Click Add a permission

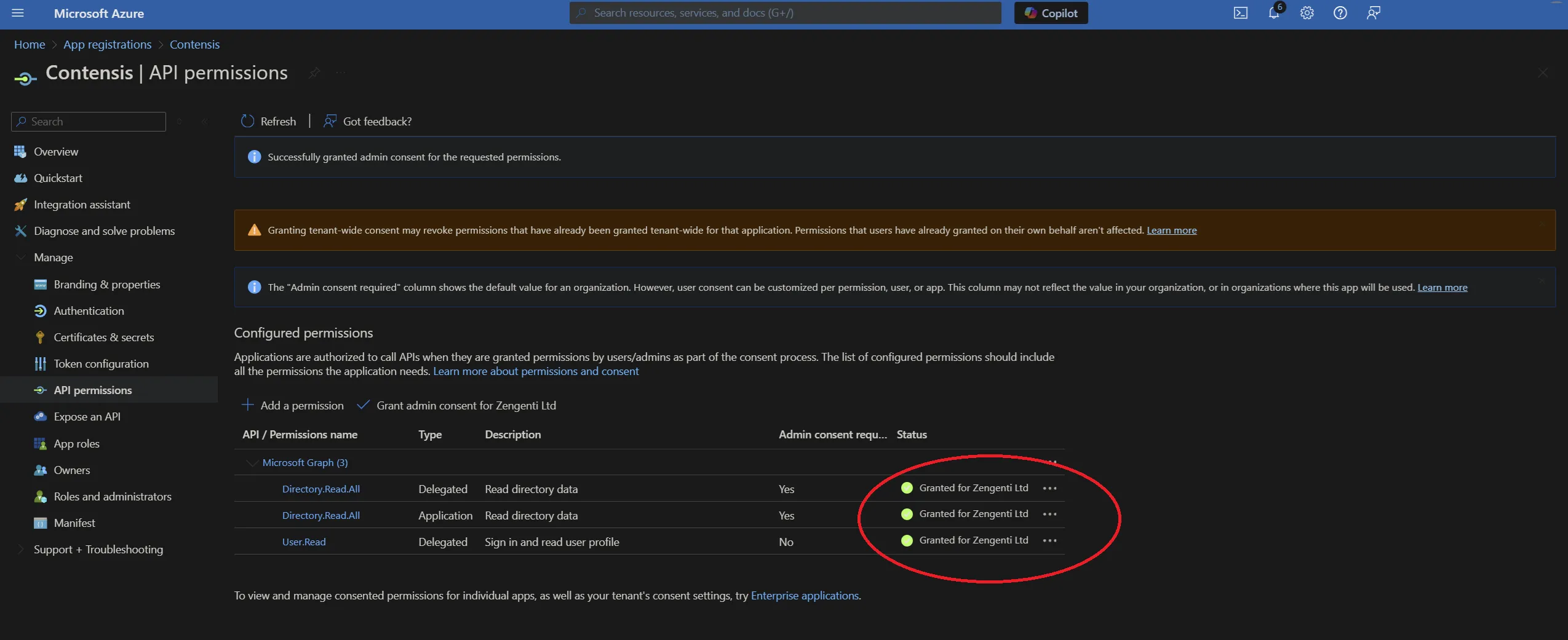point(293,405)
